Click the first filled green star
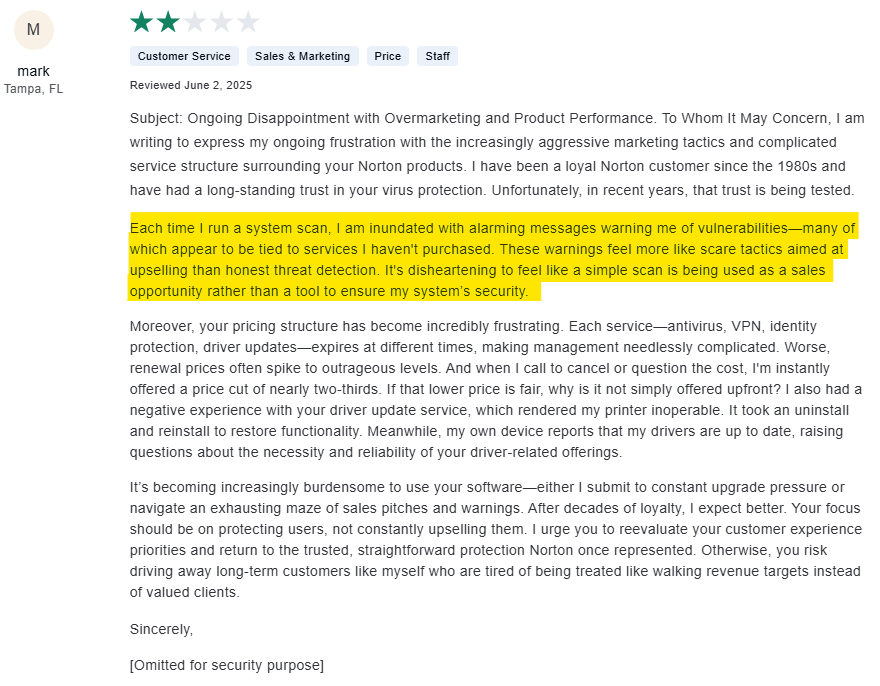This screenshot has height=686, width=880. pos(139,20)
